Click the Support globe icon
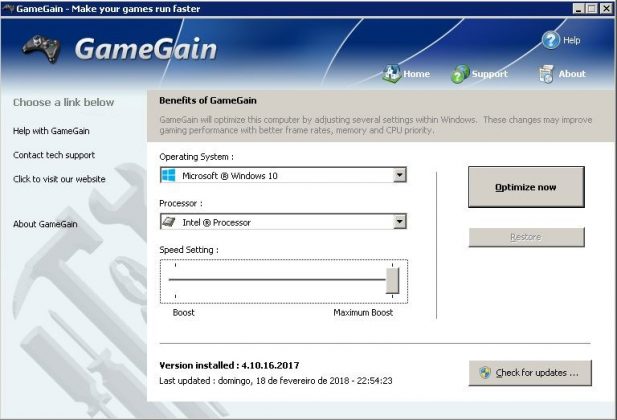This screenshot has height=420, width=617. (x=460, y=74)
